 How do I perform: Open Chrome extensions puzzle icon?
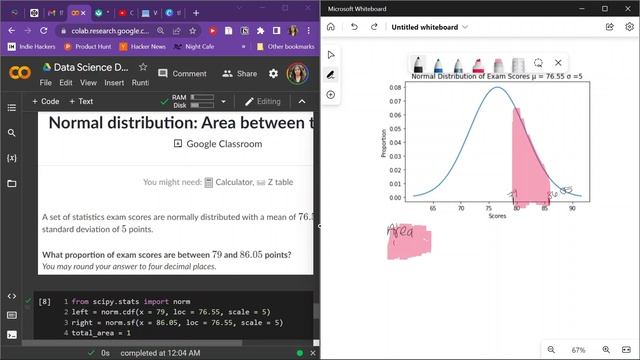coord(260,31)
